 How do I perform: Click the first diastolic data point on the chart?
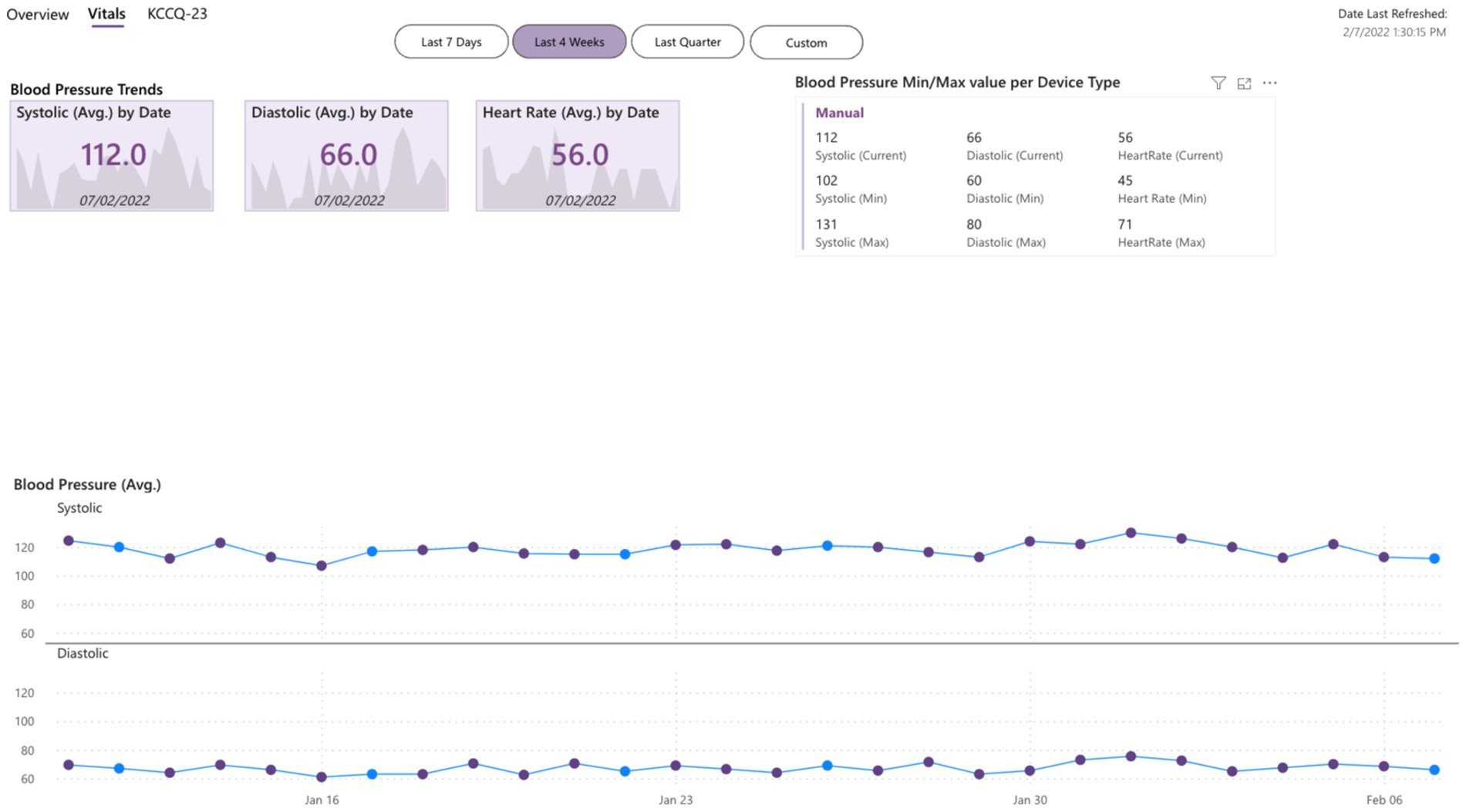click(69, 765)
